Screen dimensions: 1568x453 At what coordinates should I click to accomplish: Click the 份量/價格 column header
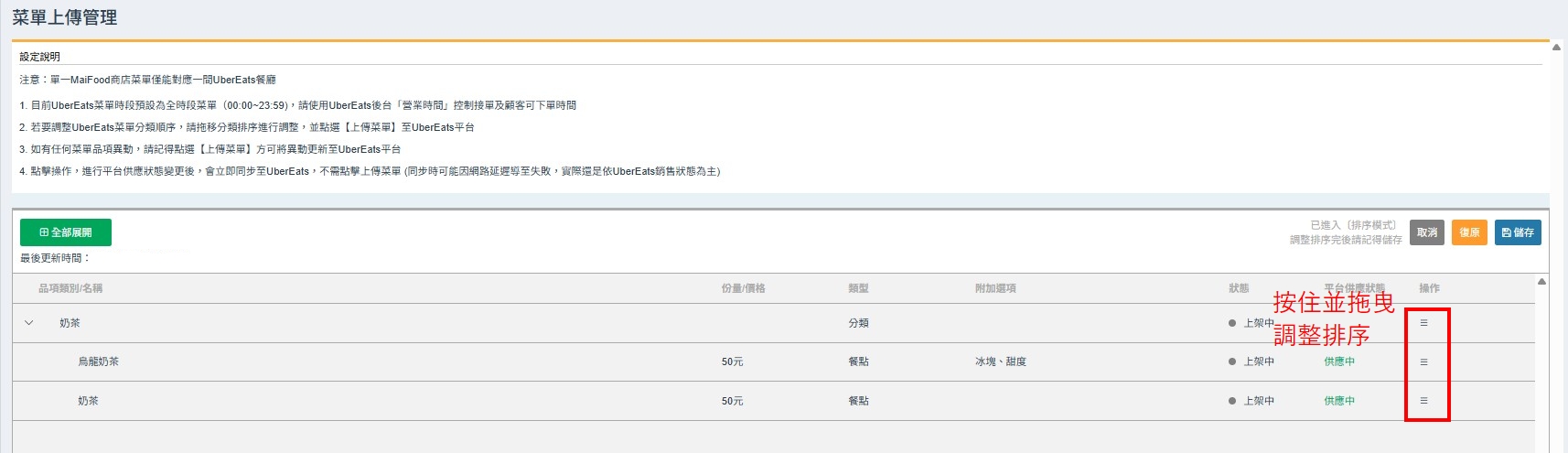(743, 288)
